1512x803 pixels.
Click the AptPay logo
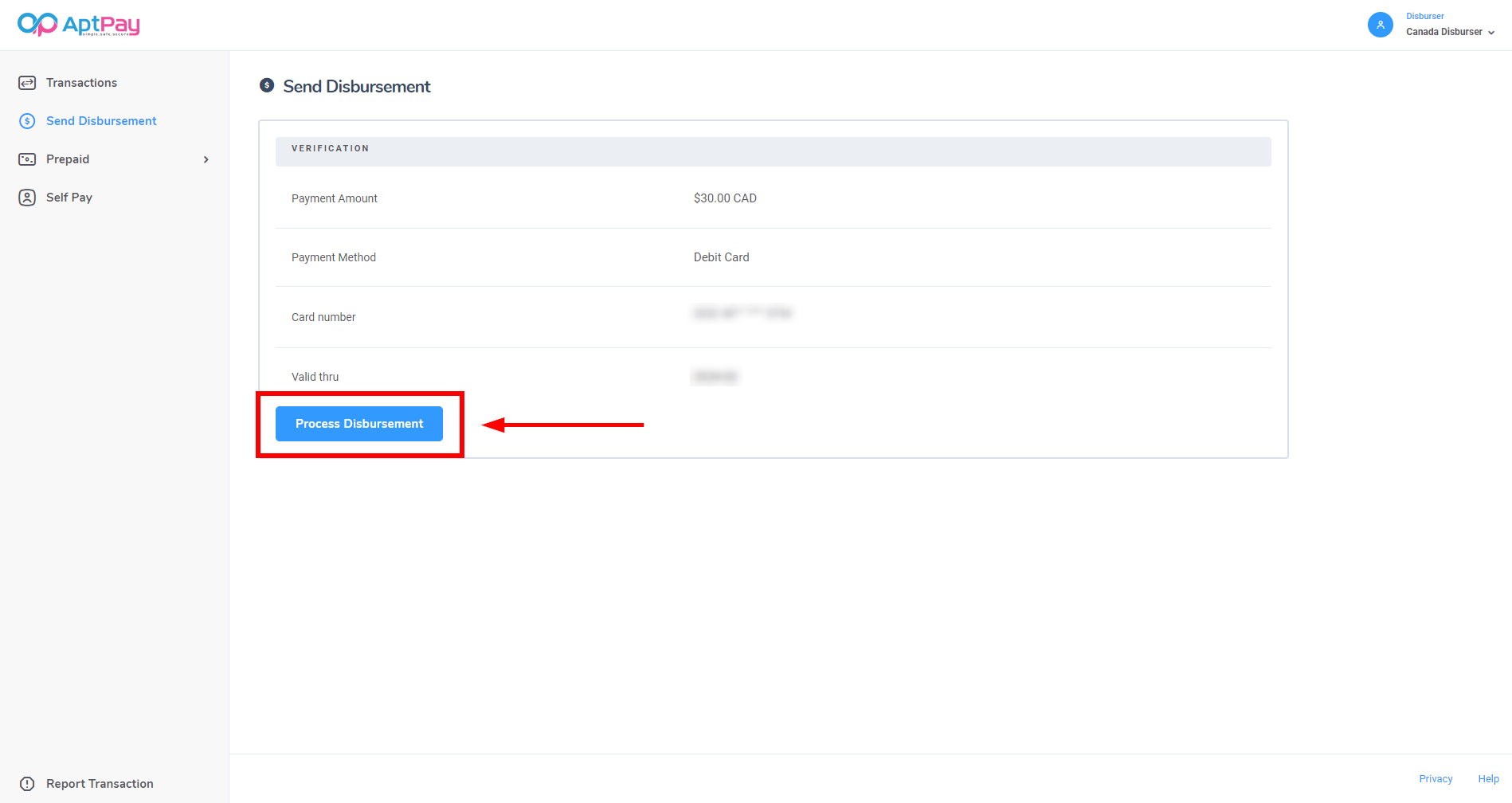[x=78, y=25]
